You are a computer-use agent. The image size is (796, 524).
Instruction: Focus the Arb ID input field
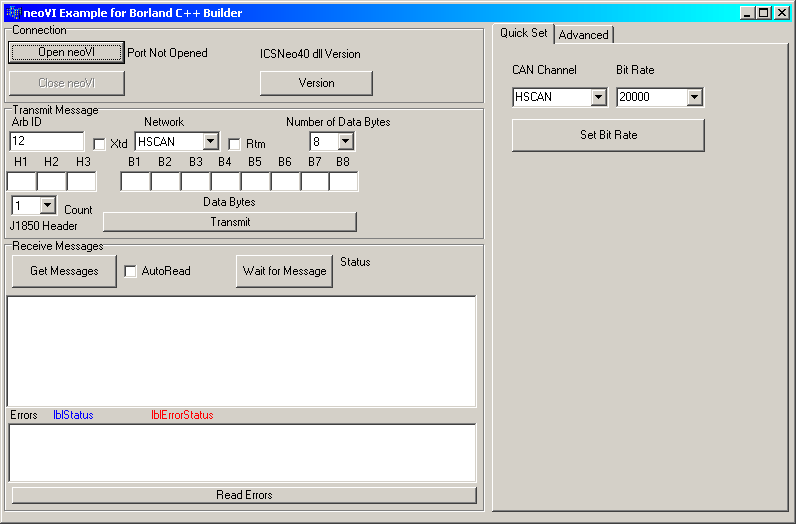pos(47,141)
